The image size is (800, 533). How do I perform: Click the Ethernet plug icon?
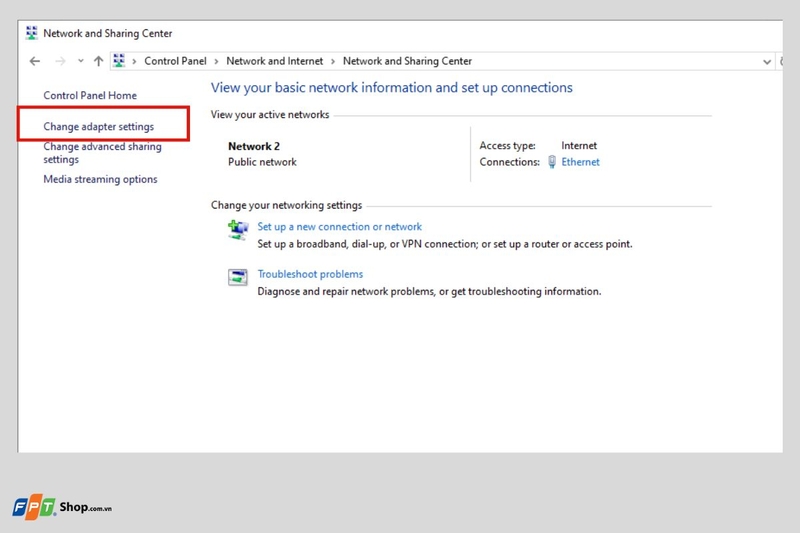coord(552,162)
